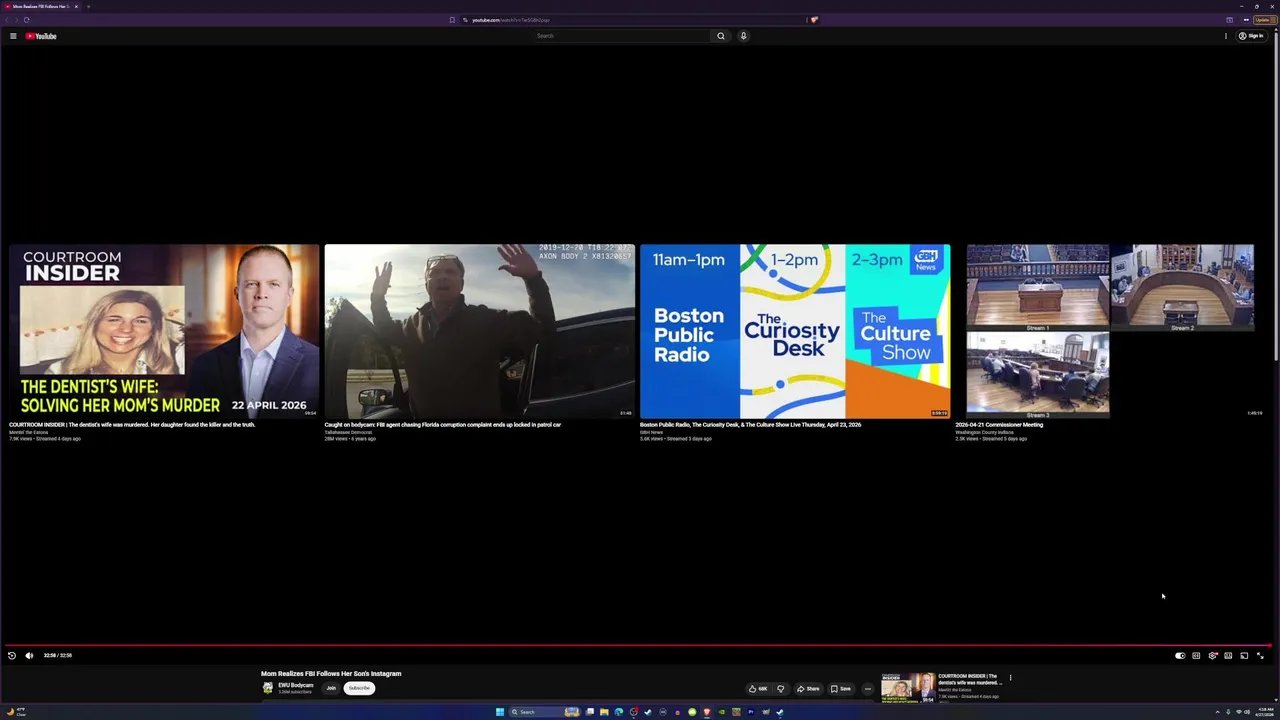Save the video to a playlist
Screen dimensions: 1280x720
click(841, 688)
